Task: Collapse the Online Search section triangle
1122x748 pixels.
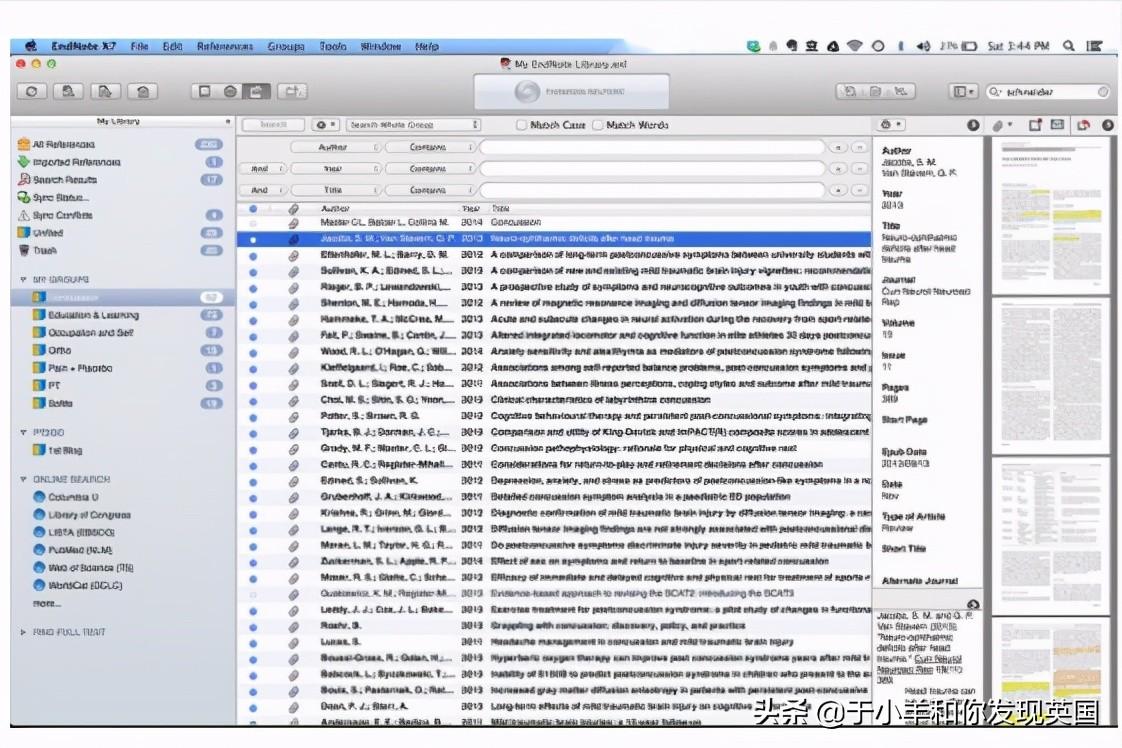Action: pyautogui.click(x=23, y=480)
